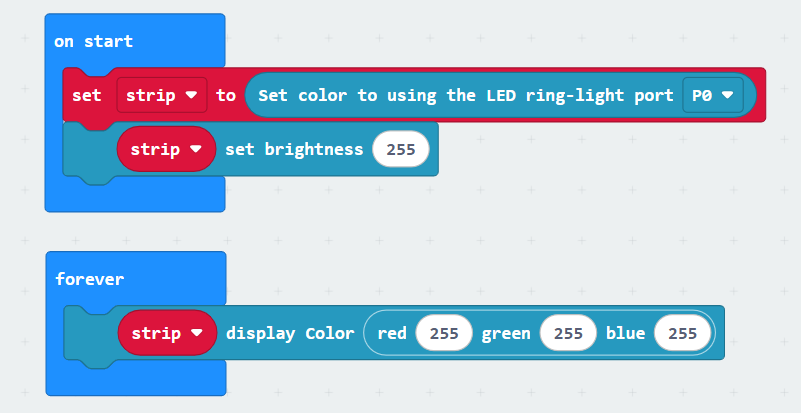Select the on start block header
The height and width of the screenshot is (413, 801).
coord(93,41)
